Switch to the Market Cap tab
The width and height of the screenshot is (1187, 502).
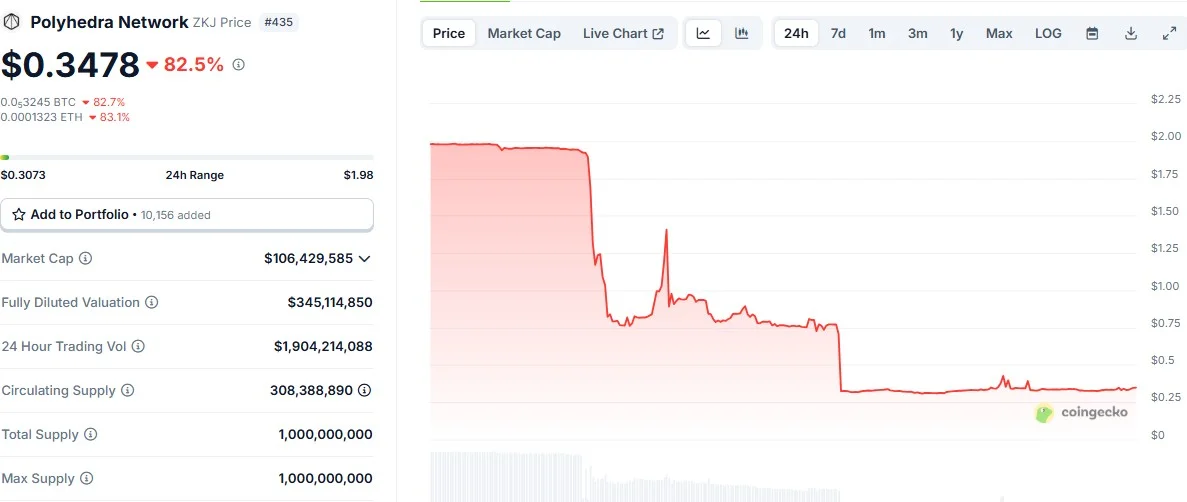[524, 33]
